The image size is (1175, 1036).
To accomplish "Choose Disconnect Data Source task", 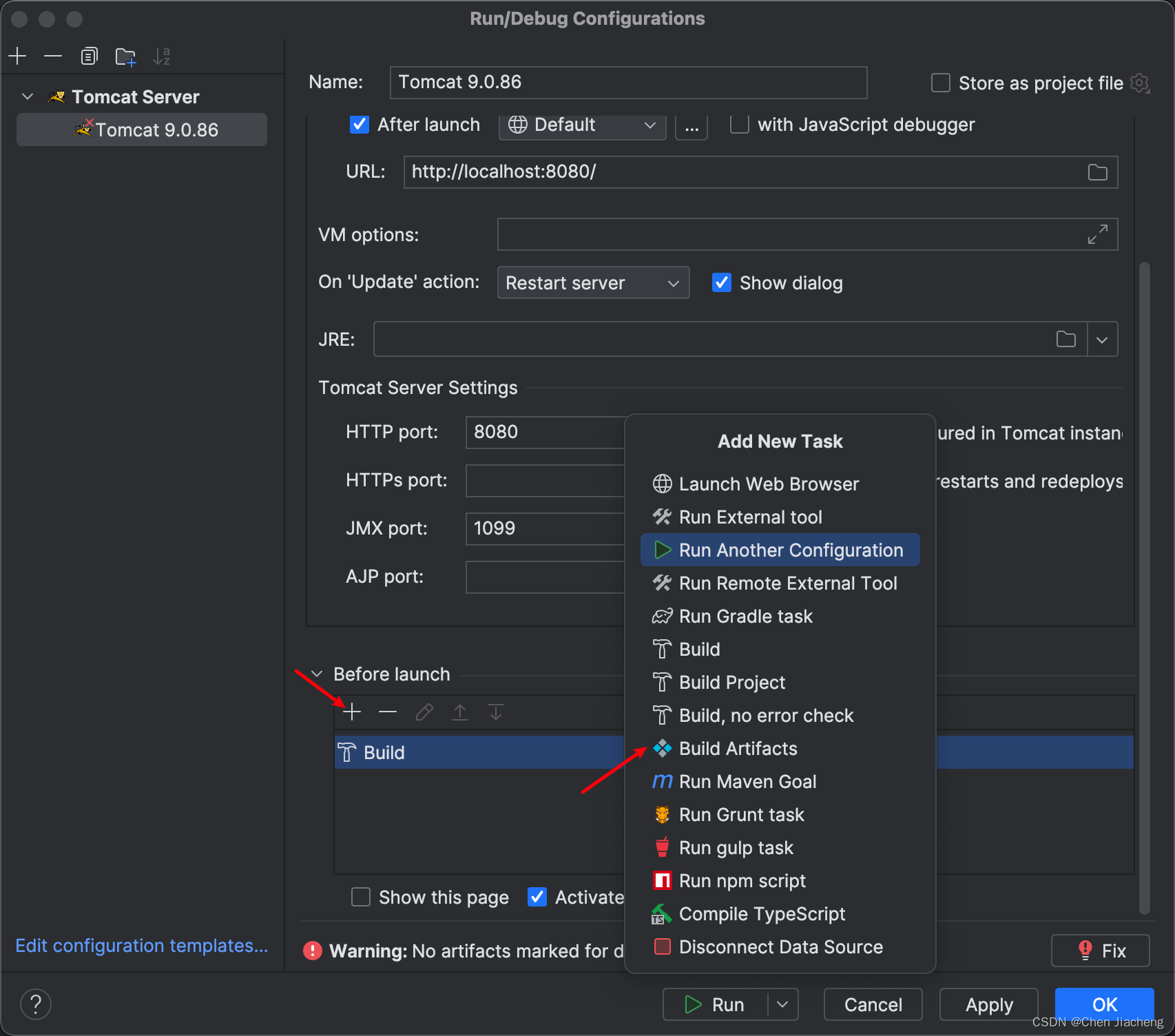I will tap(780, 947).
